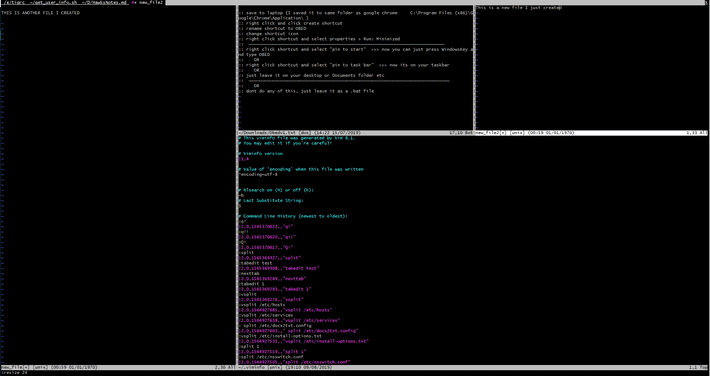The height and width of the screenshot is (376, 710).
Task: Click the Obedv1.txt window status bar
Action: pos(355,133)
